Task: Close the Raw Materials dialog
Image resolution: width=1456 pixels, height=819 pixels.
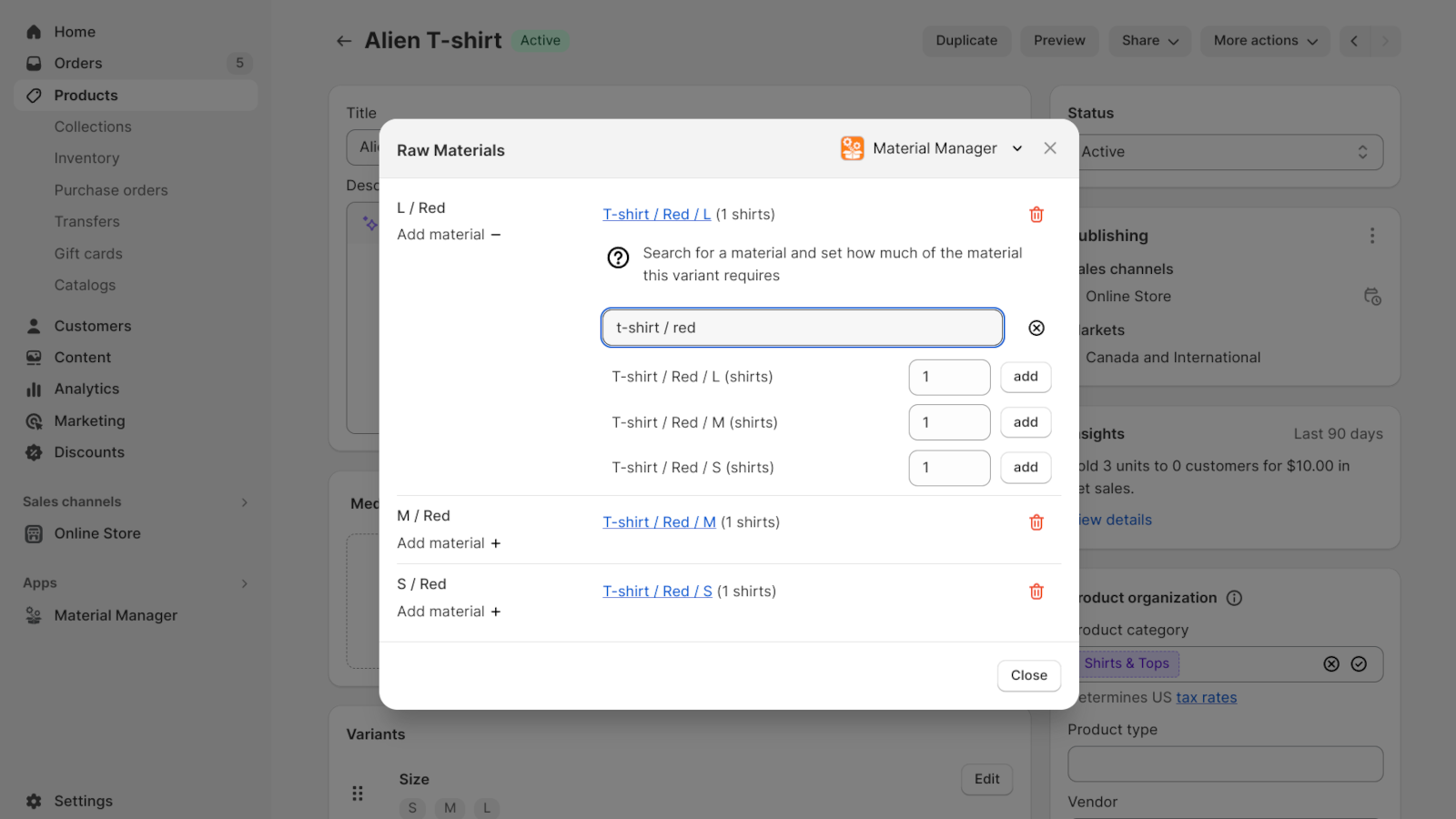Action: pos(1028,675)
